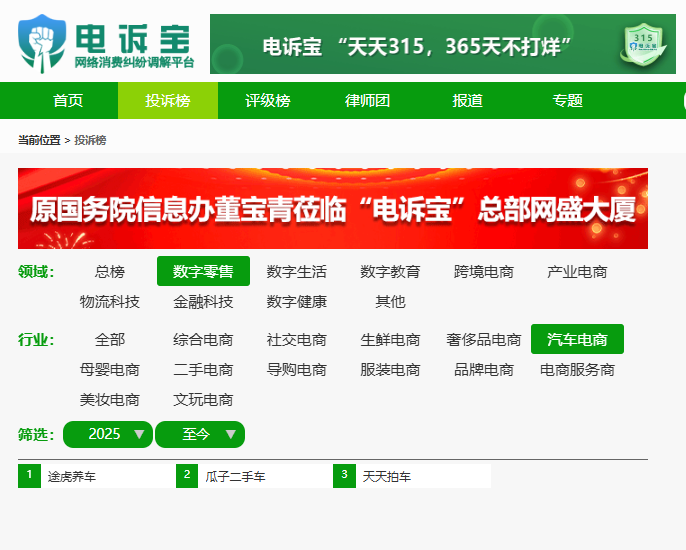Choose 服装电商 industry filter

[390, 369]
